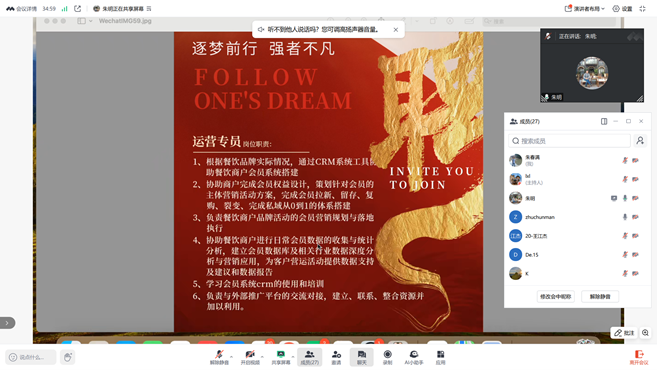
Task: Toggle 解除静音 in bottom toolbar
Action: tap(219, 357)
